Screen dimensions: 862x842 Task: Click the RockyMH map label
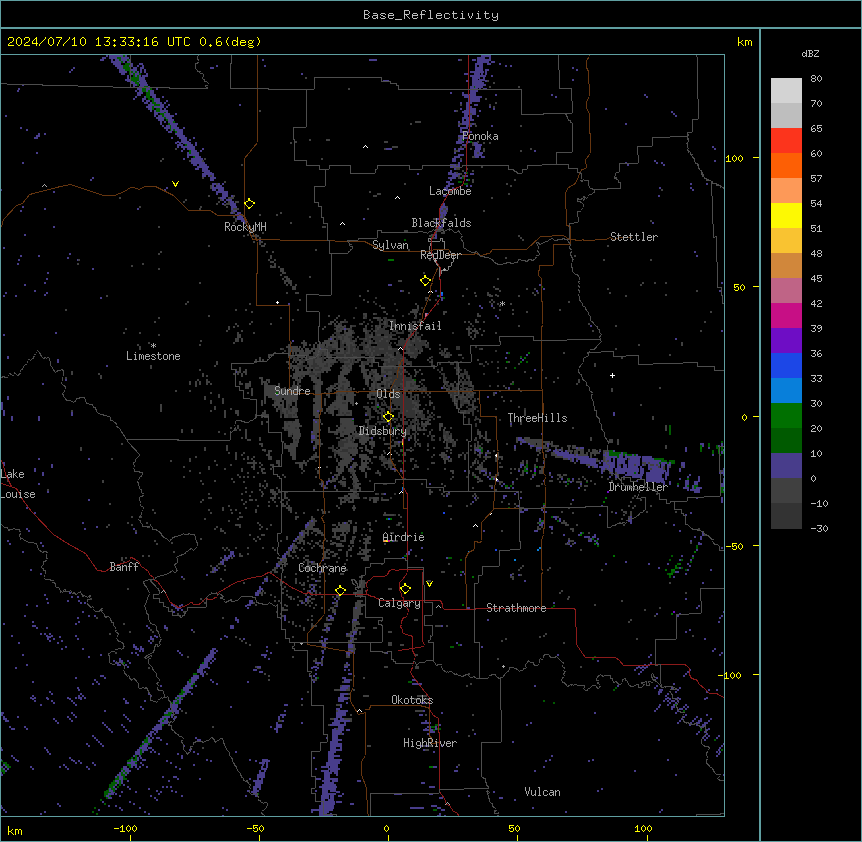[245, 227]
